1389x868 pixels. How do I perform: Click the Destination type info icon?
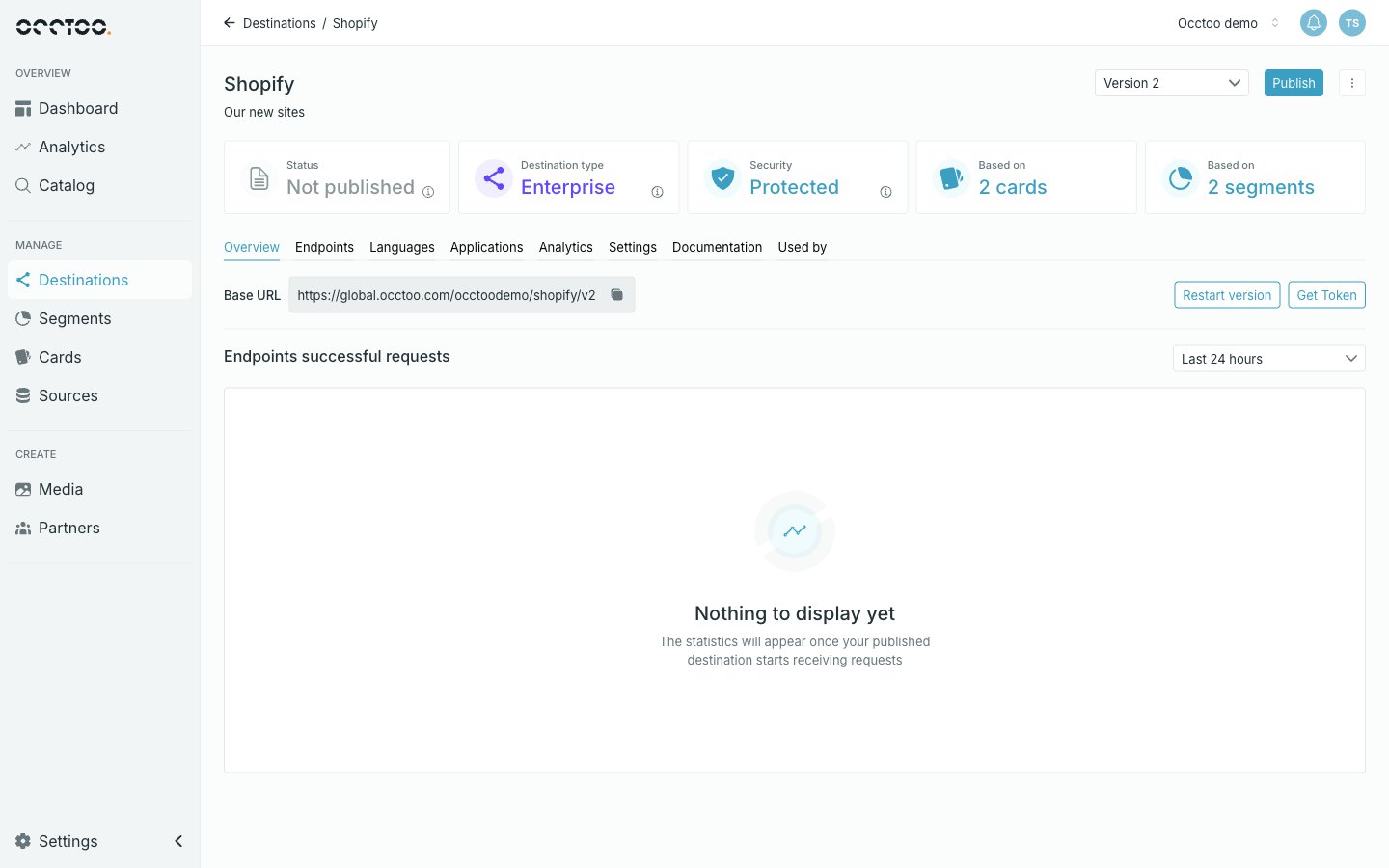[657, 192]
